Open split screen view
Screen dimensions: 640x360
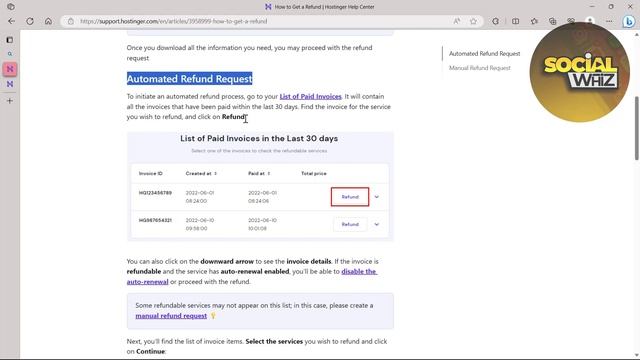(x=516, y=21)
